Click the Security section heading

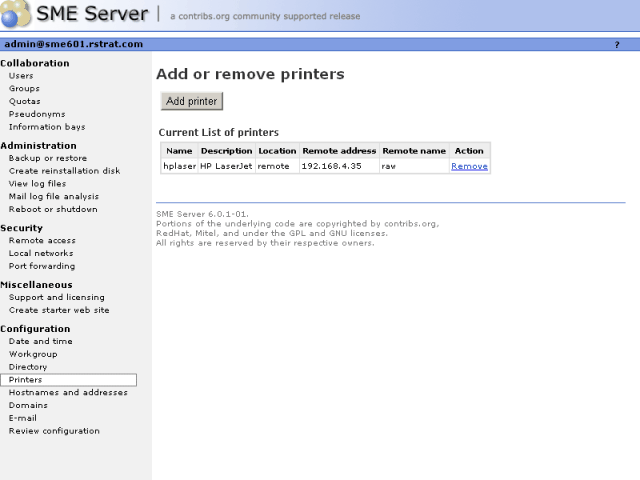coord(21,228)
